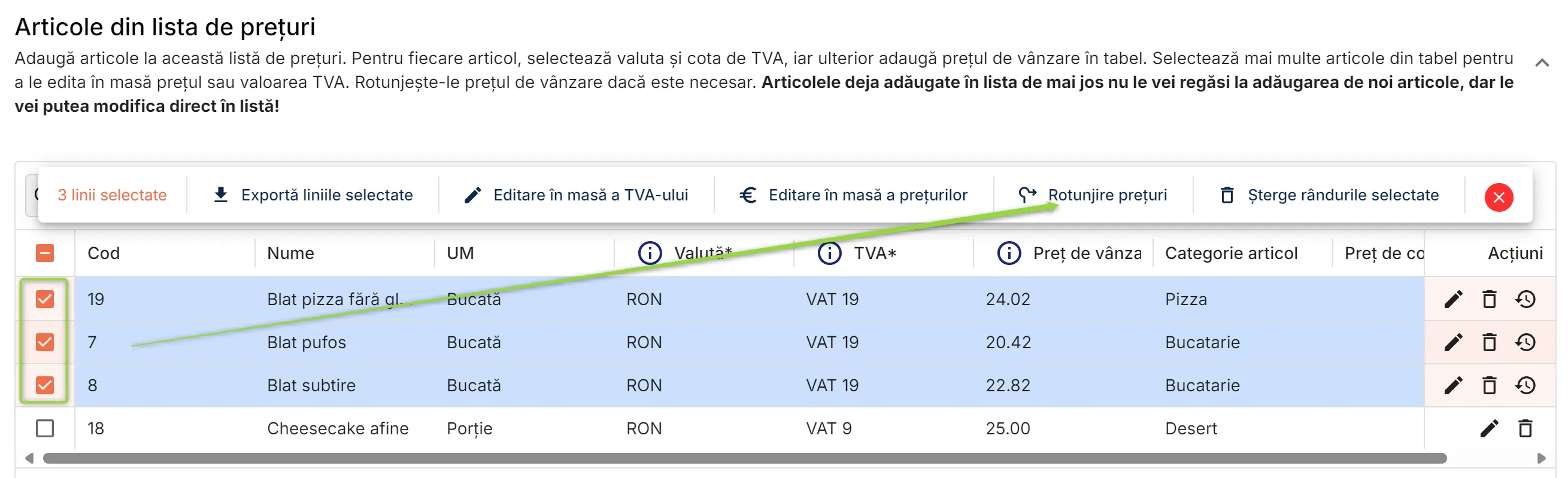Image resolution: width=1568 pixels, height=478 pixels.
Task: Open price history for Blat pizza row
Action: [1525, 299]
